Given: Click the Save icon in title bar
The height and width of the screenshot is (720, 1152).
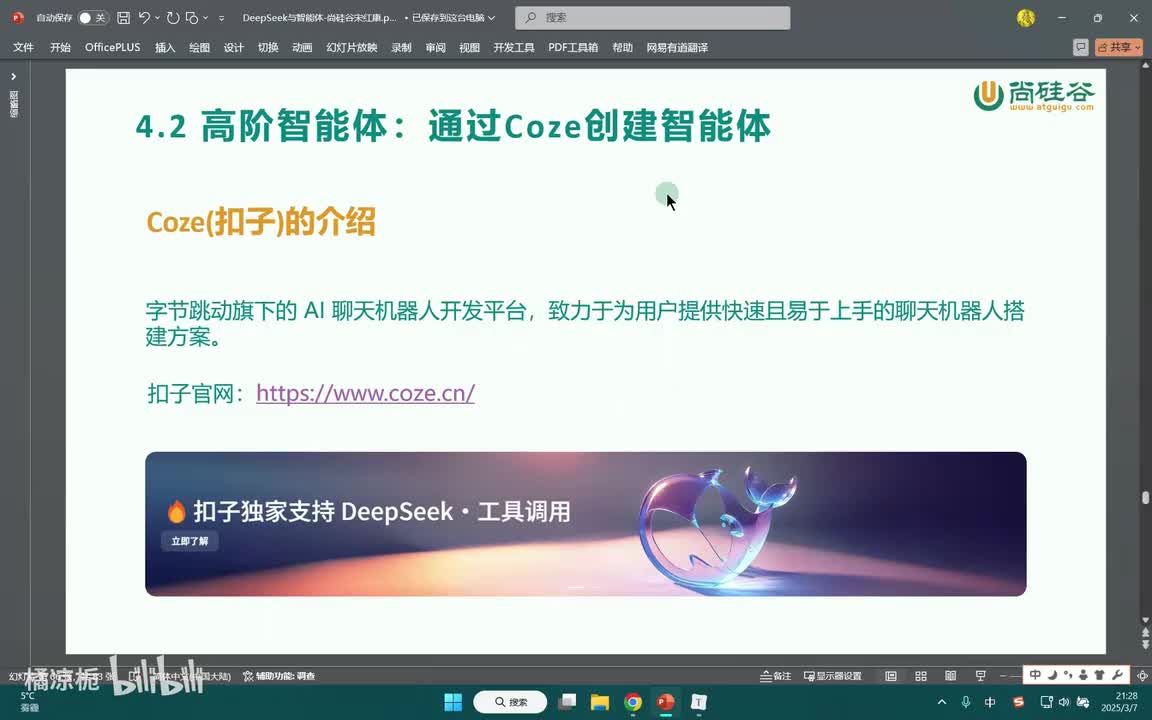Looking at the screenshot, I should coord(123,18).
